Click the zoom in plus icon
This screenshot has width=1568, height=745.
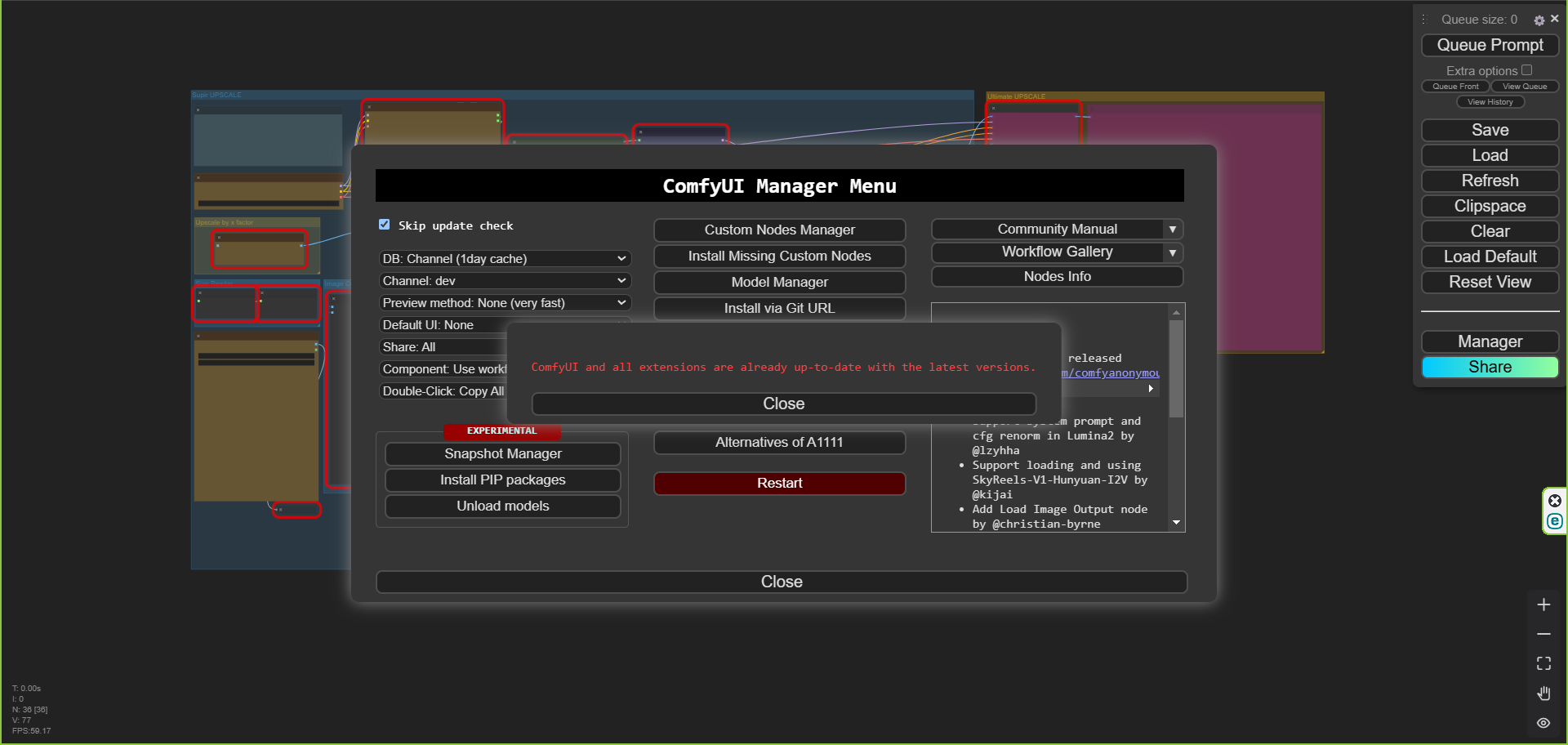pyautogui.click(x=1543, y=604)
